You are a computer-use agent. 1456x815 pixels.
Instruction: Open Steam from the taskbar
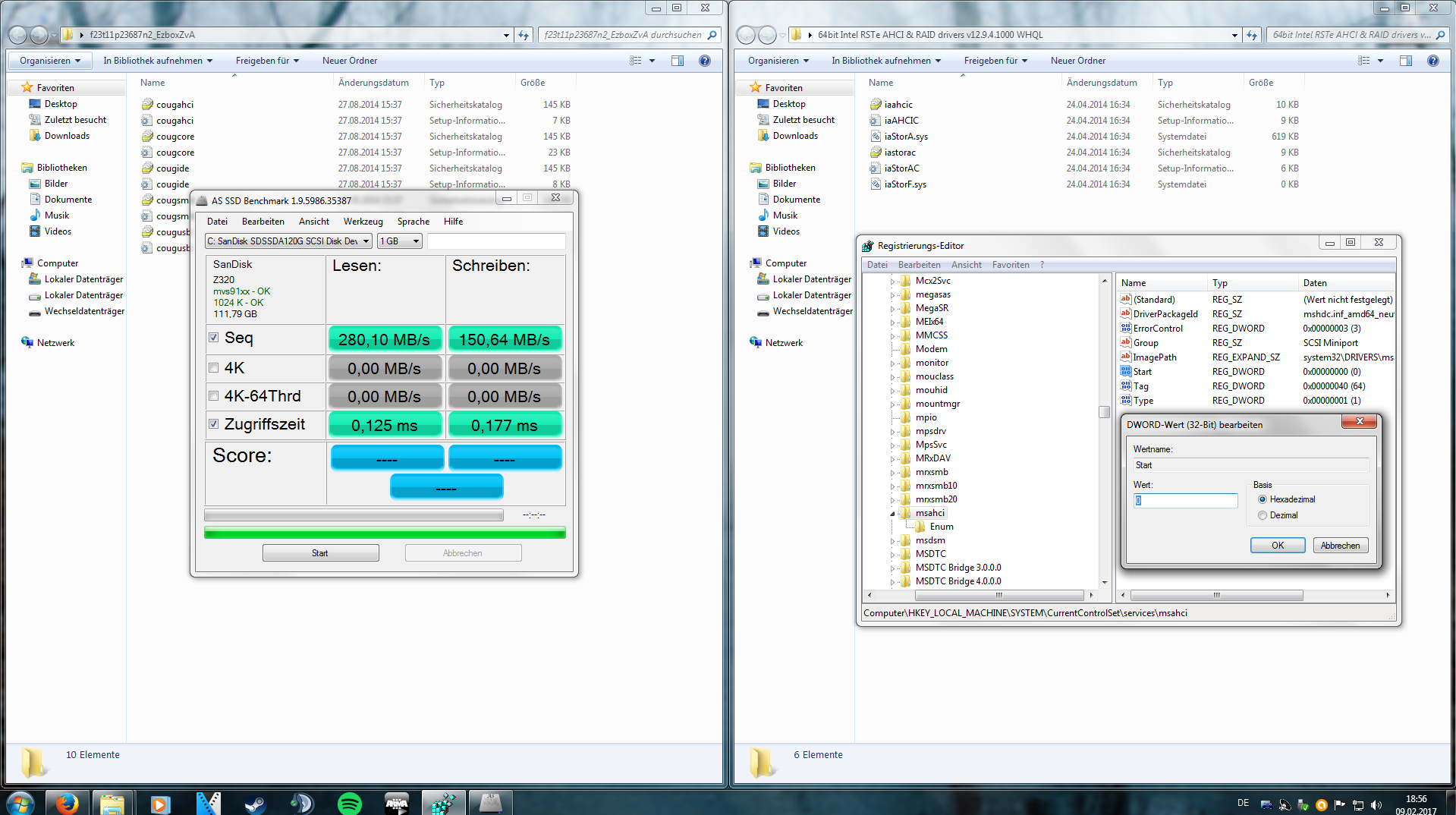(x=255, y=803)
